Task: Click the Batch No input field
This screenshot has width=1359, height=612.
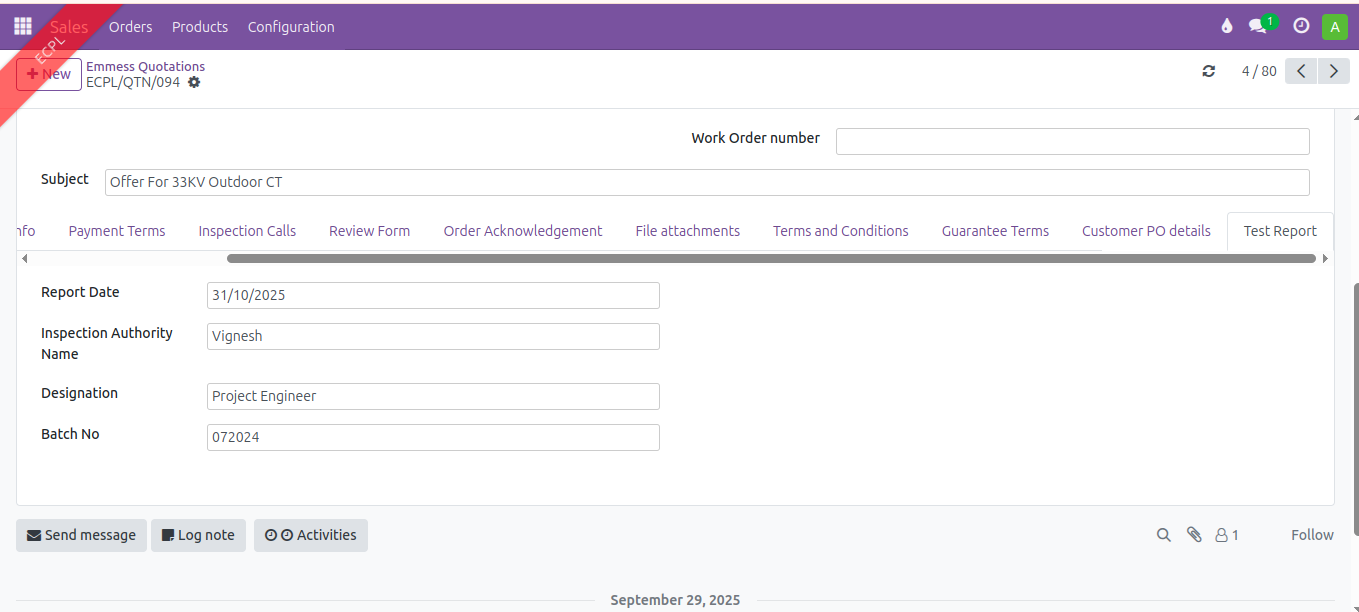Action: point(433,437)
